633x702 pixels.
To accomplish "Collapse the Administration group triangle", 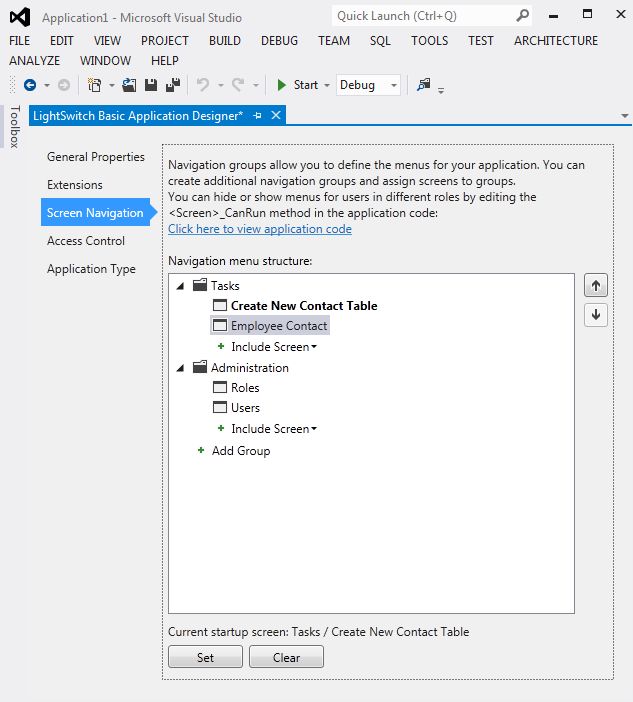I will pyautogui.click(x=180, y=368).
